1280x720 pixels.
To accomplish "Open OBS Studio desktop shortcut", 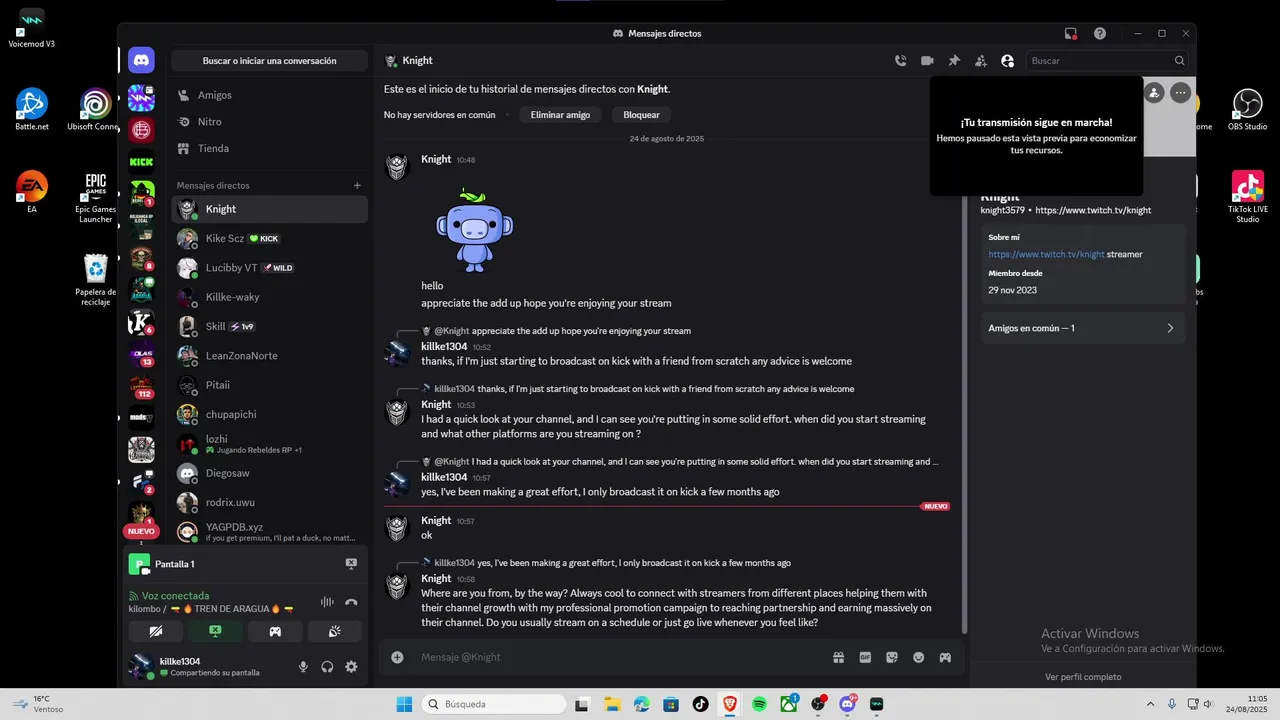I will (x=1247, y=109).
